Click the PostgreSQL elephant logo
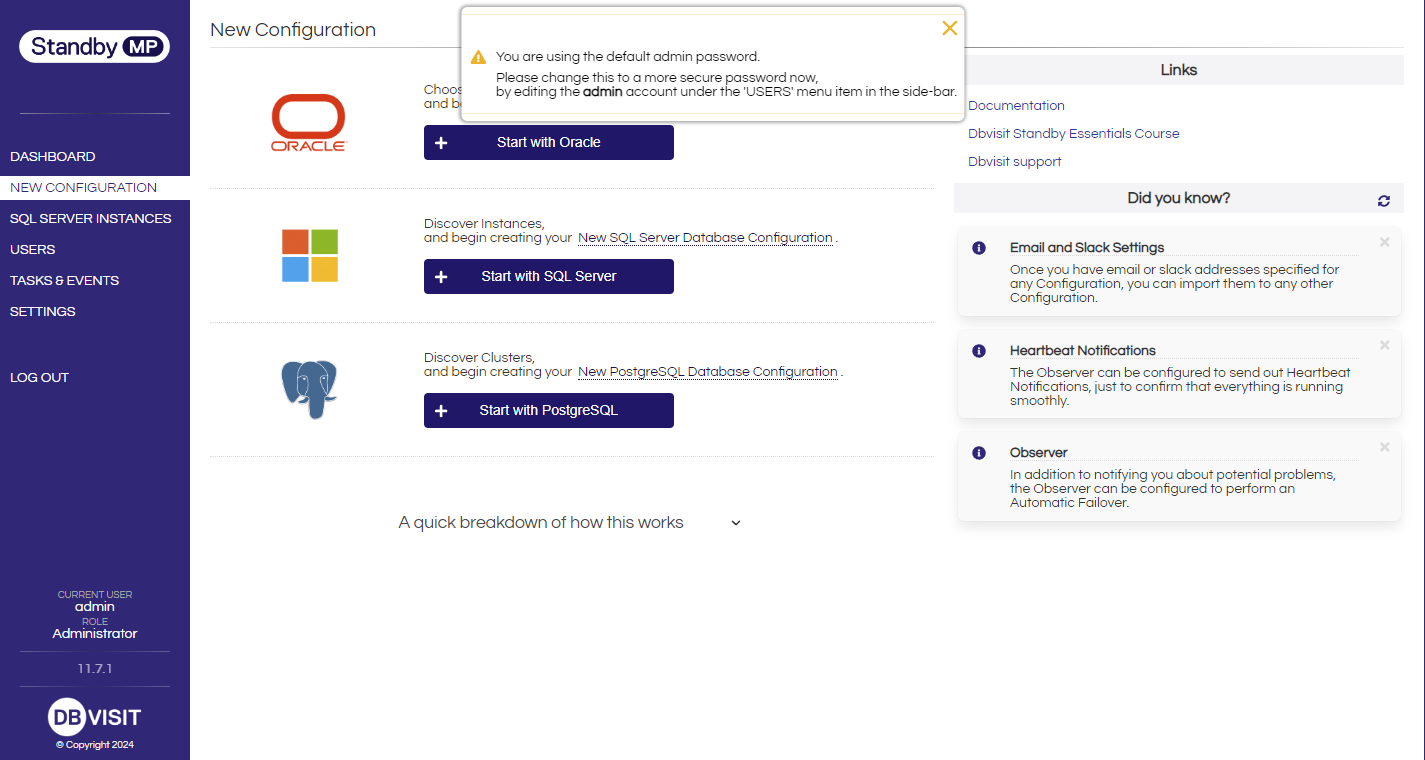 309,389
